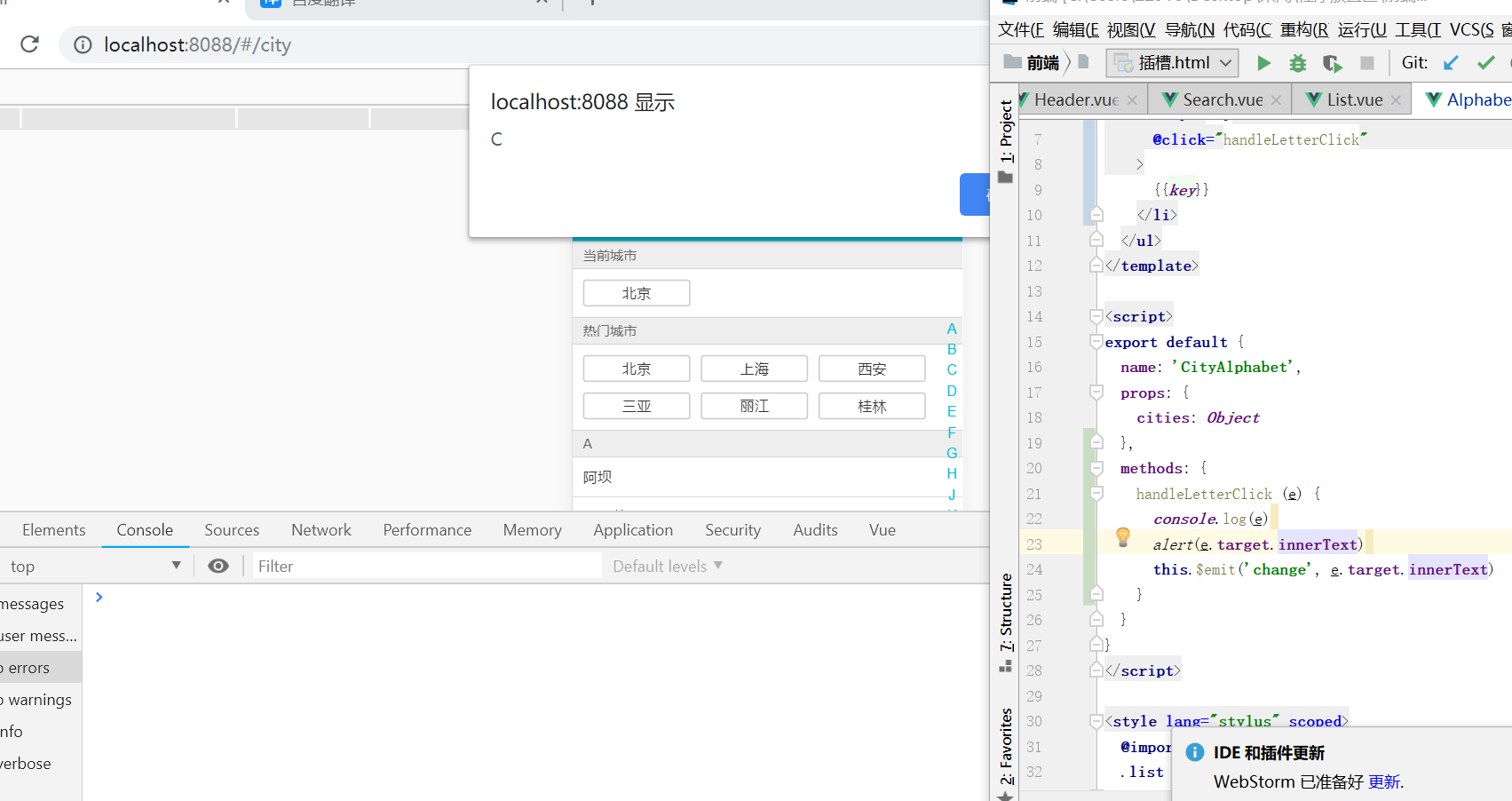Screen dimensions: 1512x801
Task: Focus the console Filter field
Action: [x=427, y=567]
